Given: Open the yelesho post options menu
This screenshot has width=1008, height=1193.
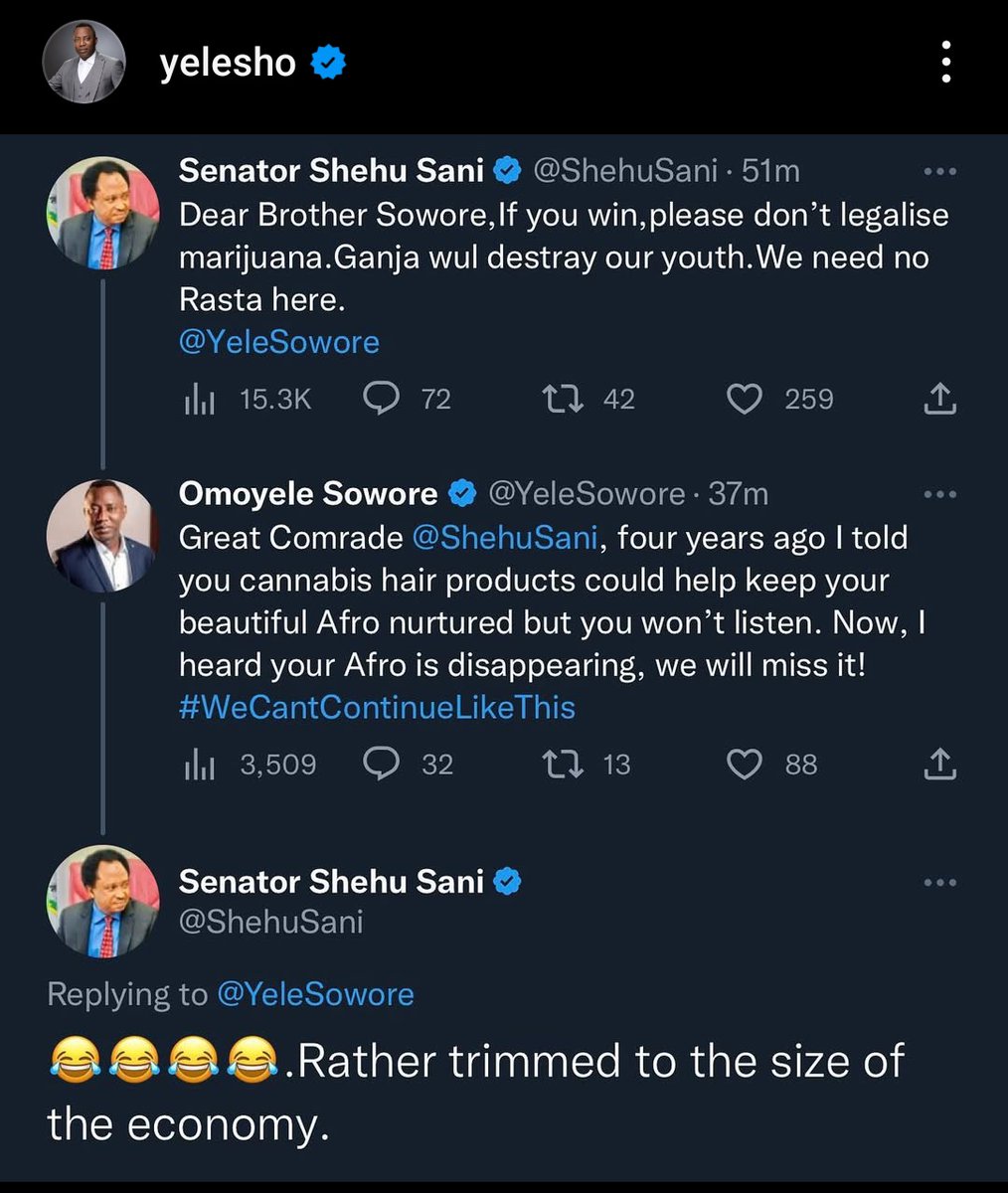Looking at the screenshot, I should pyautogui.click(x=945, y=65).
